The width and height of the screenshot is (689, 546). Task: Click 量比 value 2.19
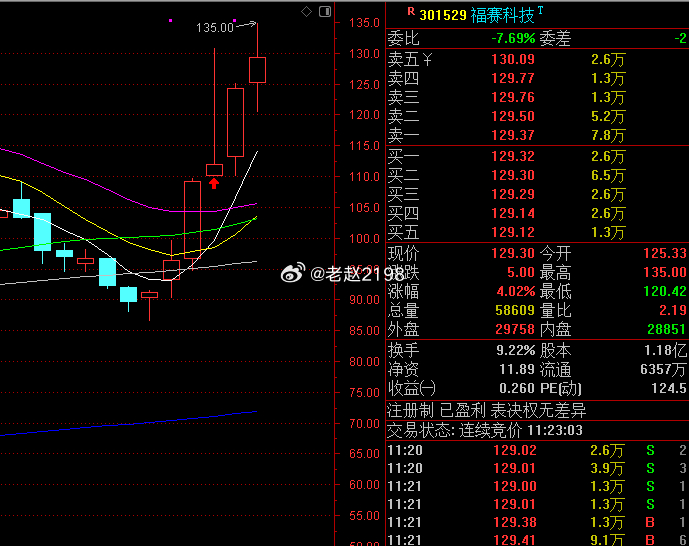[673, 311]
